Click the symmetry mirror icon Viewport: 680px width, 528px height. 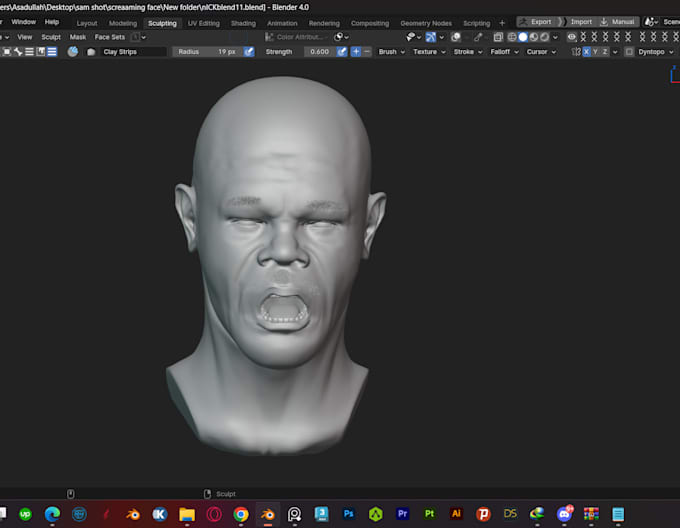(576, 52)
